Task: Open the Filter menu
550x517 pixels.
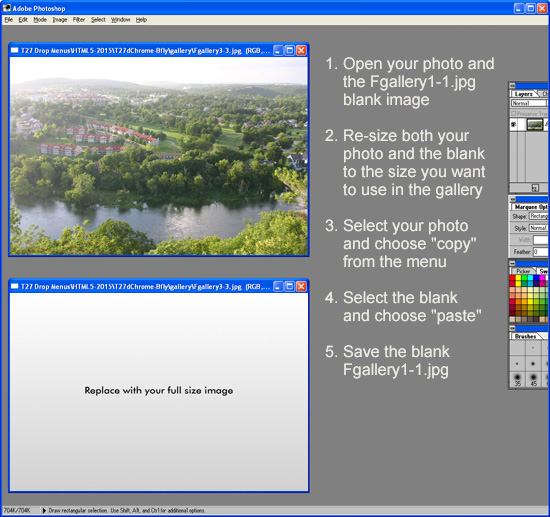Action: click(79, 20)
